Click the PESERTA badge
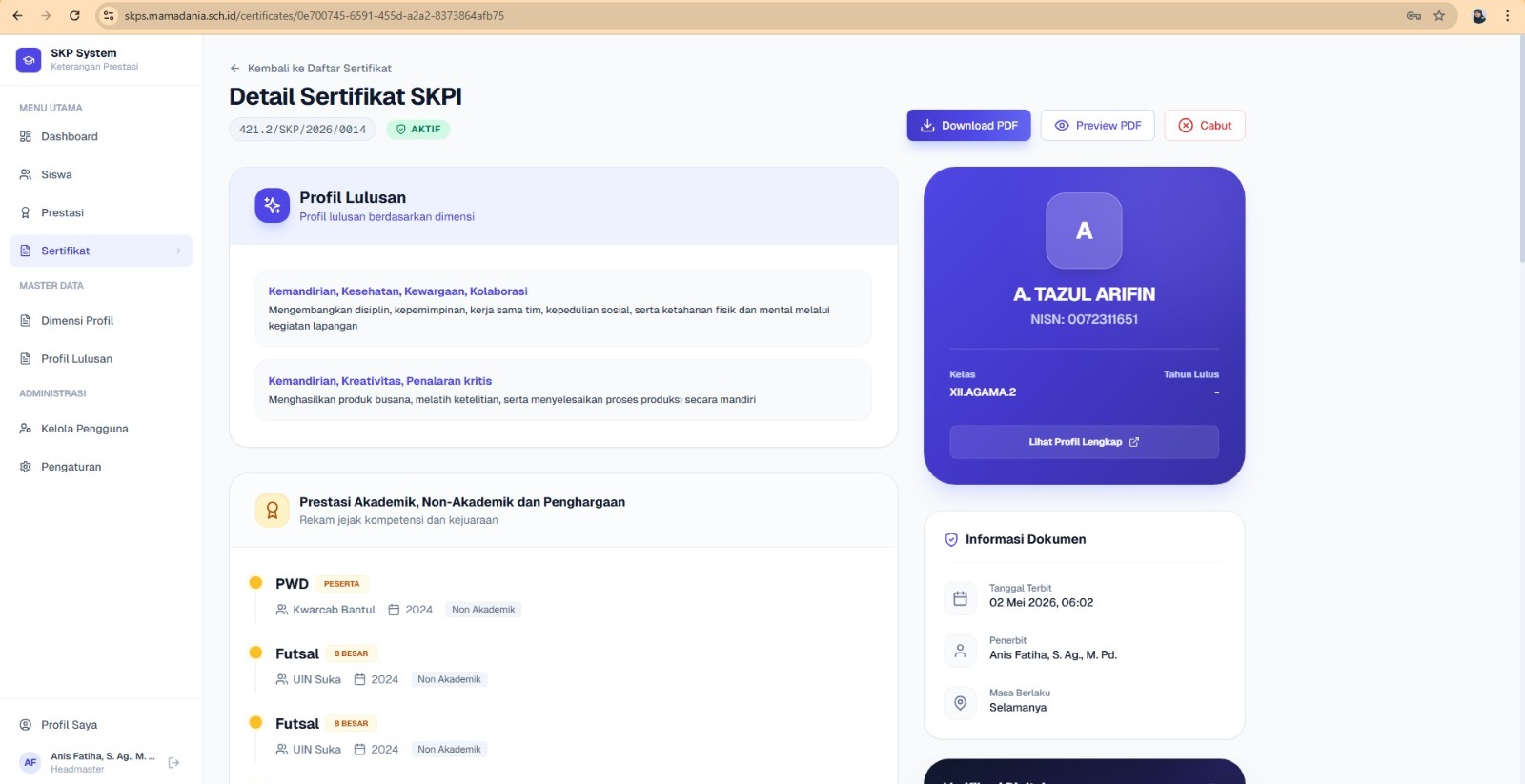 [x=341, y=584]
